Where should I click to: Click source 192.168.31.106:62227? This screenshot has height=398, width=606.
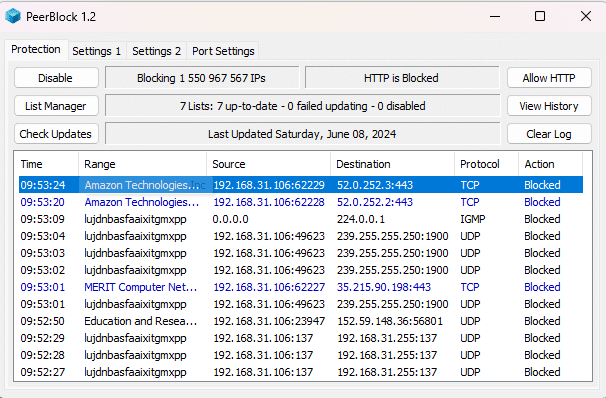click(269, 287)
